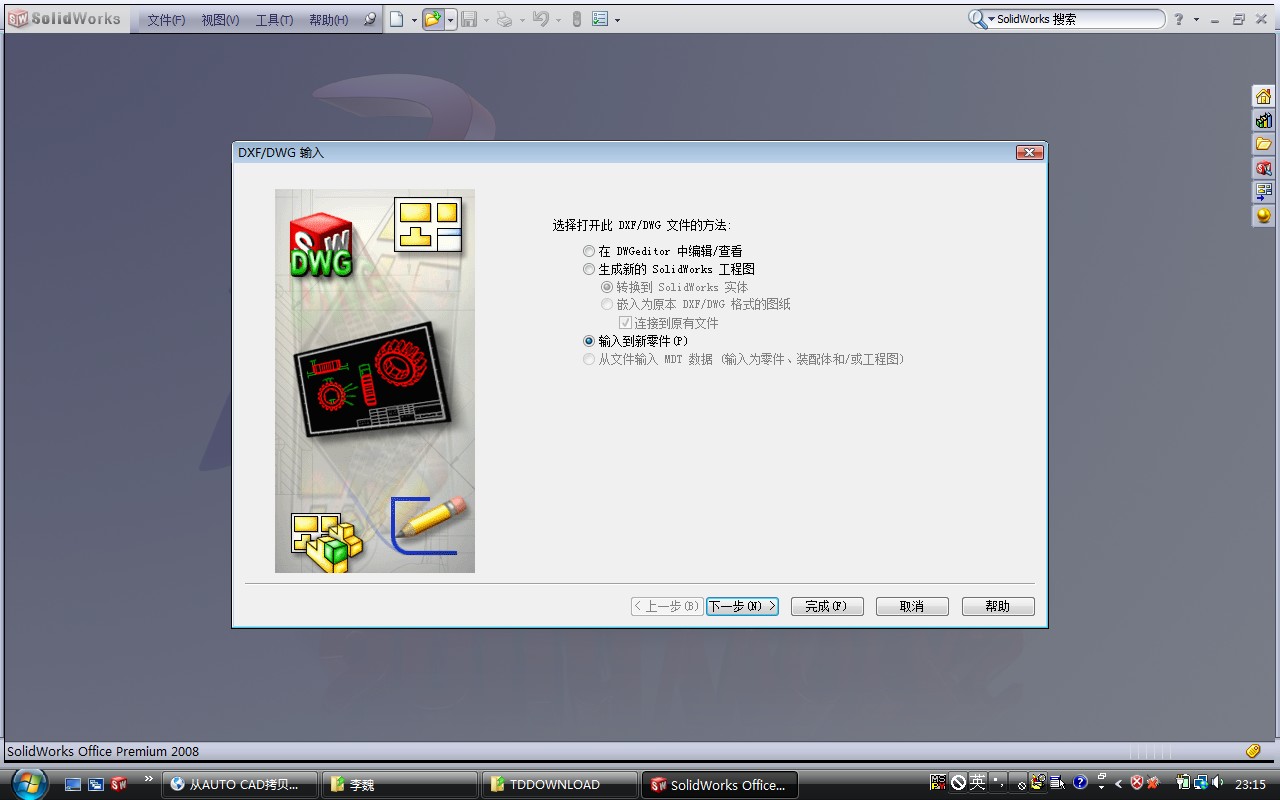The image size is (1280, 800).
Task: Expand the Print dropdown arrow
Action: pos(522,20)
